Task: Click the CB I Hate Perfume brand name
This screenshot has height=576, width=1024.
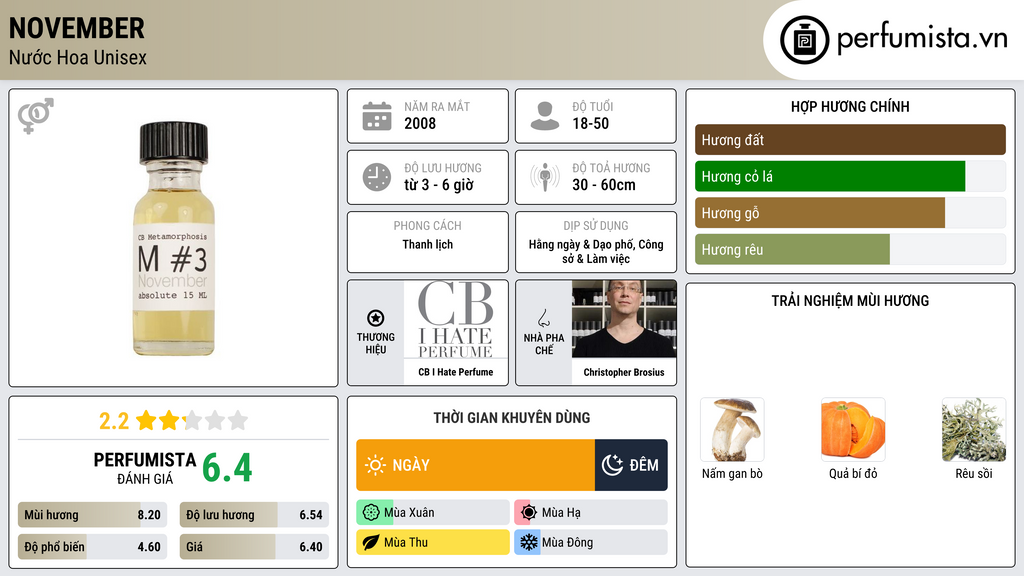Action: coord(456,372)
